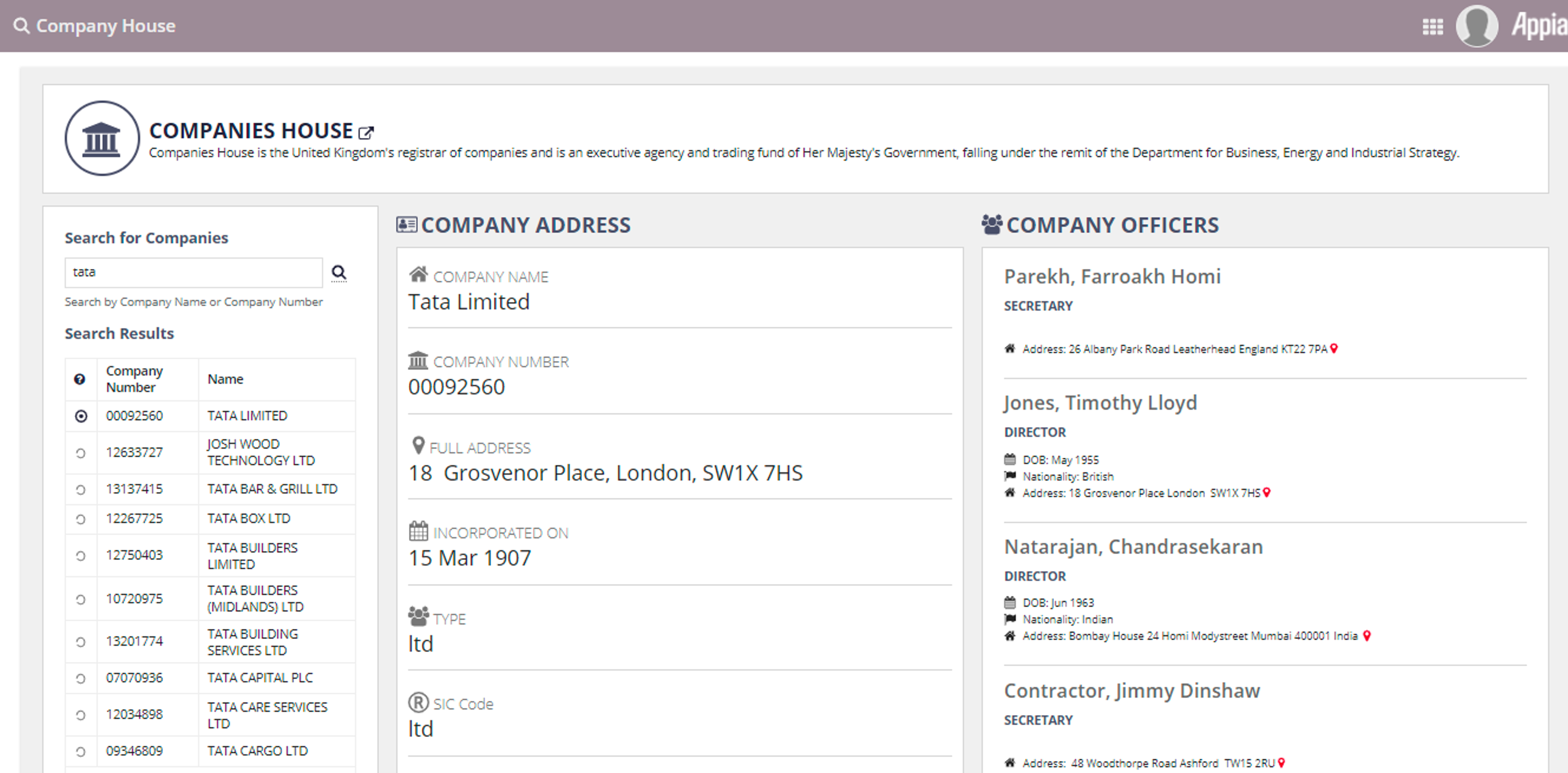Click TATA CAPITAL PLC name cell
Viewport: 1568px width, 773px height.
260,678
